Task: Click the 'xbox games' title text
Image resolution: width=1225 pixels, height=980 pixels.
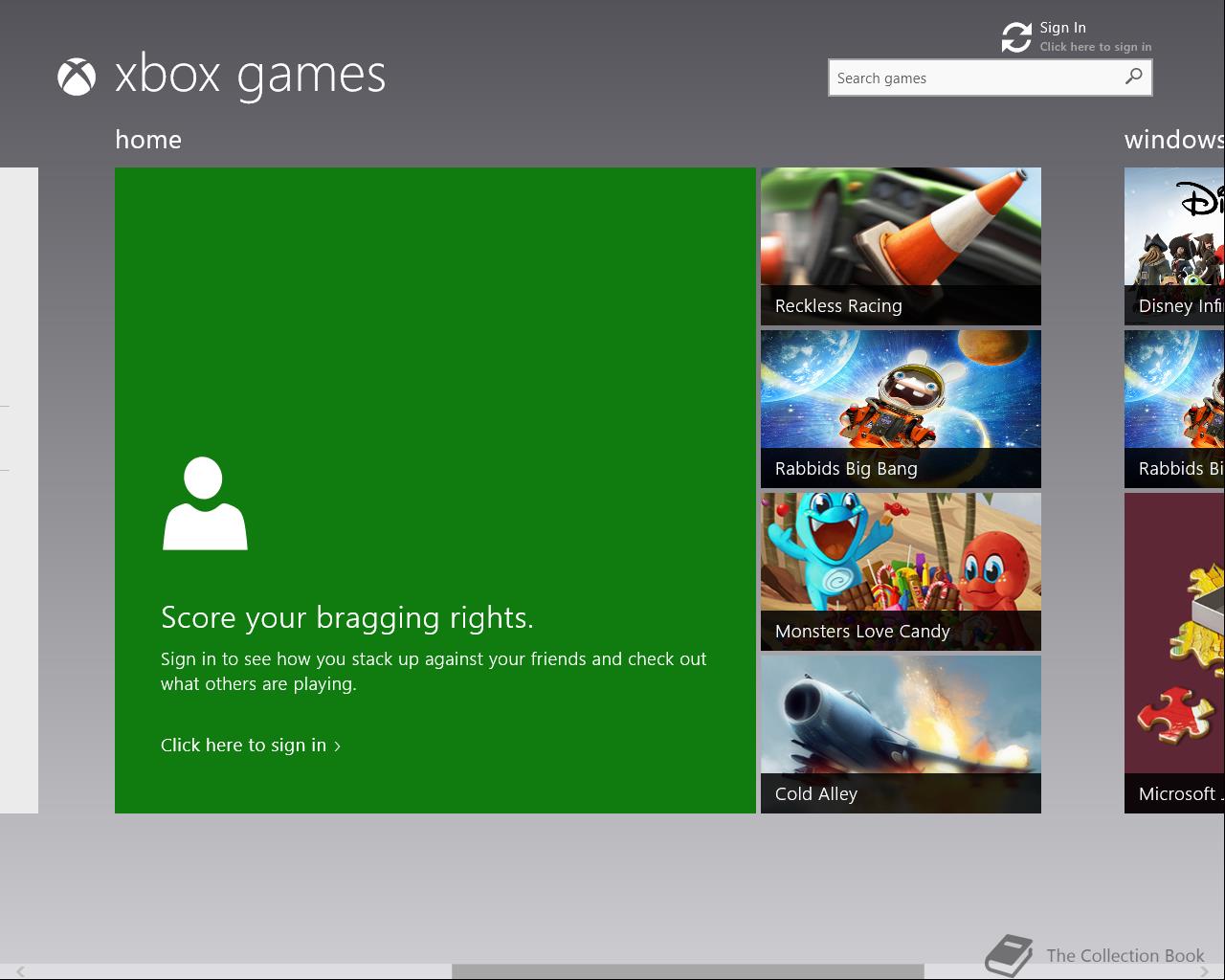Action: pyautogui.click(x=250, y=76)
